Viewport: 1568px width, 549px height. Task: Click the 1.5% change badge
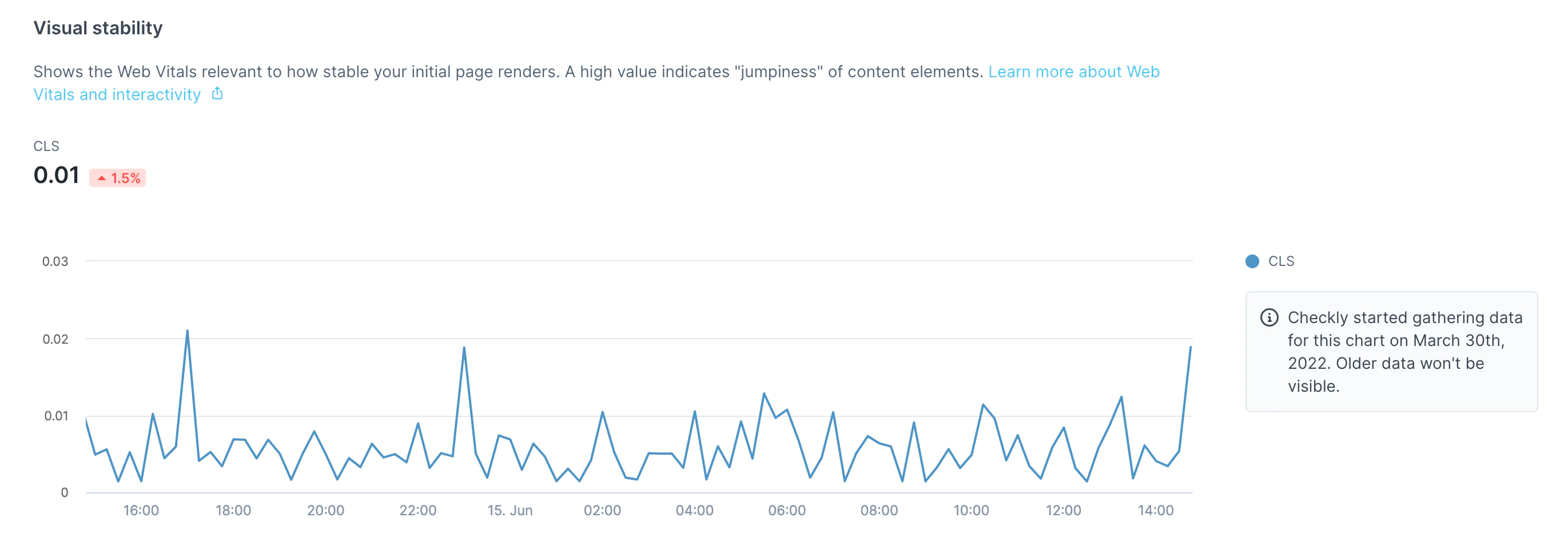tap(120, 178)
